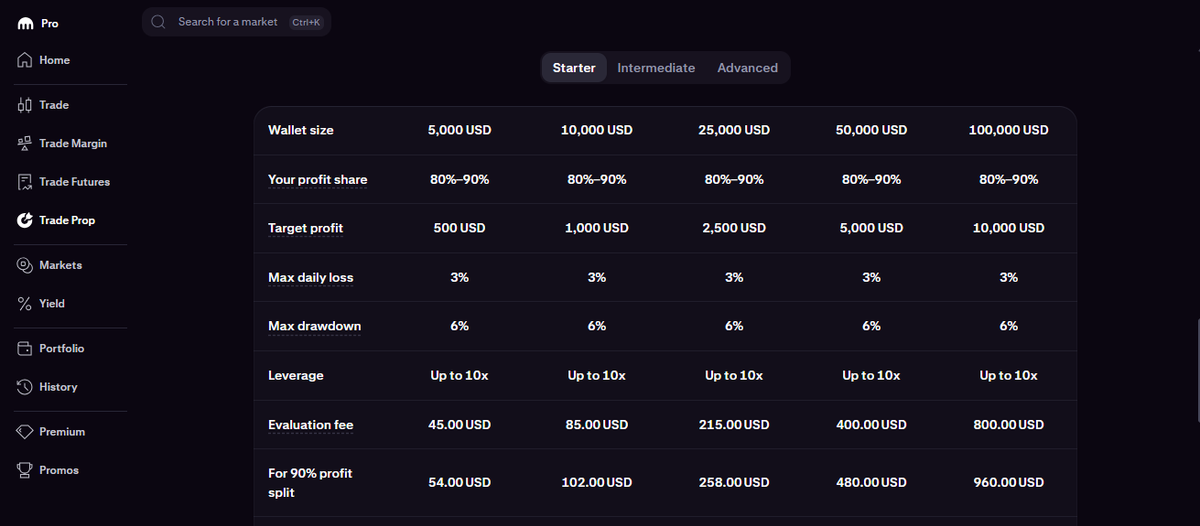
Task: Click the 10,000 USD wallet size
Action: coord(597,130)
